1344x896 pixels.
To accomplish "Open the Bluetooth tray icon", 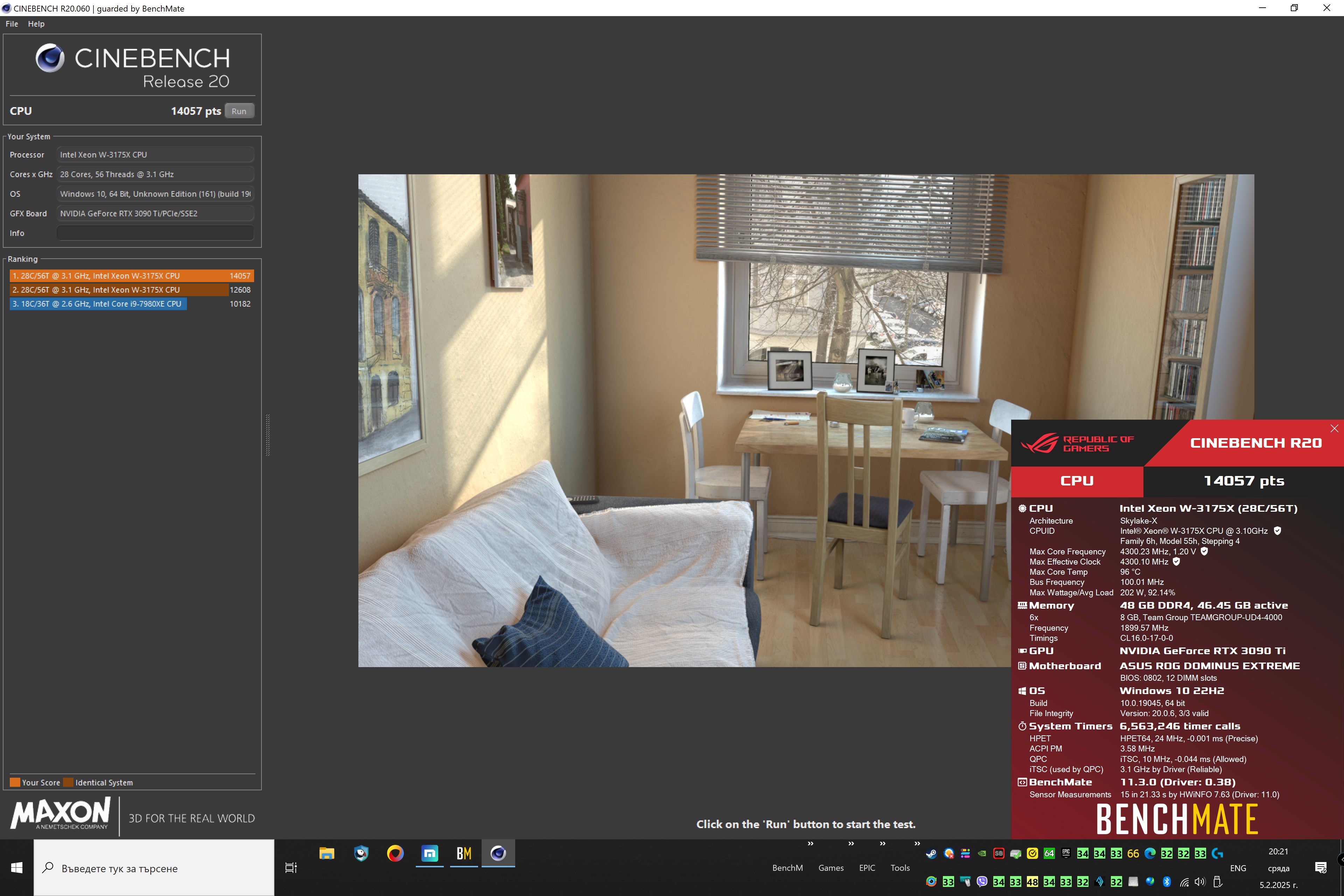I will point(1167,882).
